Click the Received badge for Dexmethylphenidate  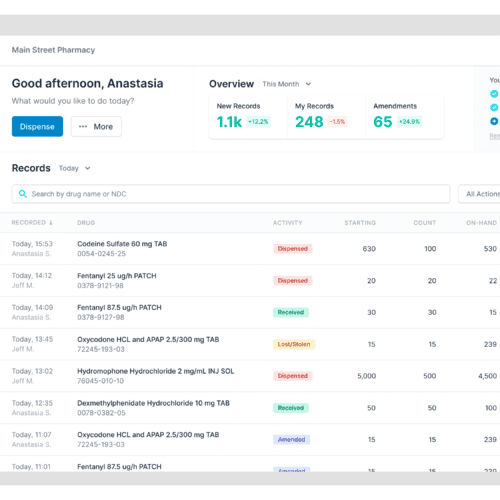point(291,408)
